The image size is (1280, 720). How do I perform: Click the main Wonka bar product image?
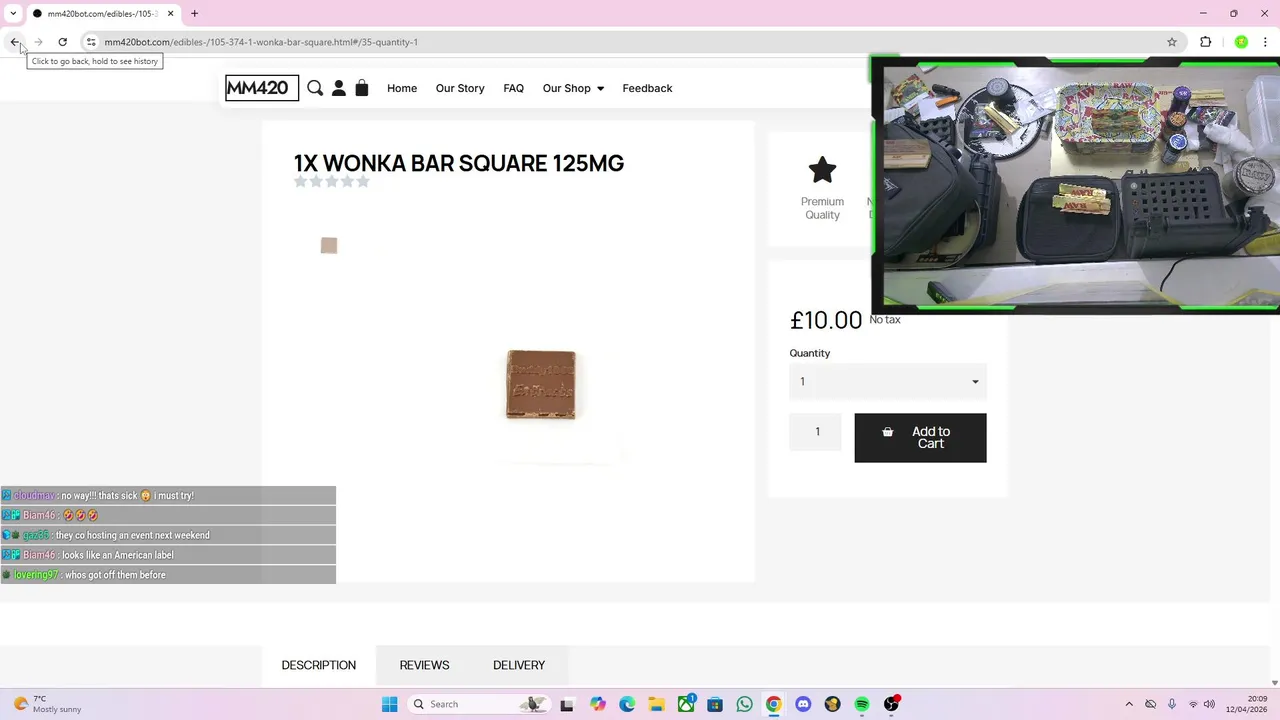point(541,385)
